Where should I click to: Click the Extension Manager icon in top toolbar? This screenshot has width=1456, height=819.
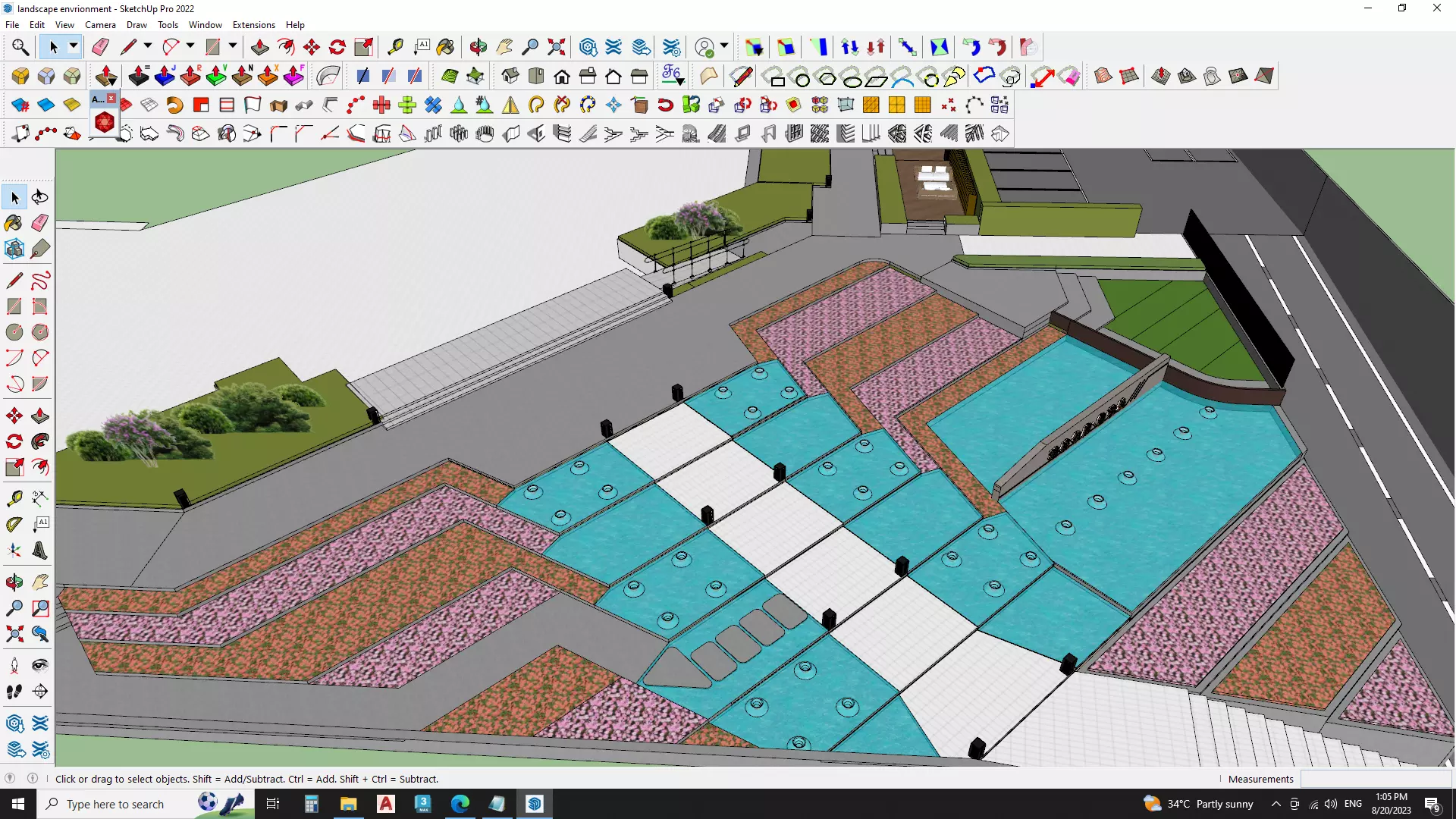(672, 47)
